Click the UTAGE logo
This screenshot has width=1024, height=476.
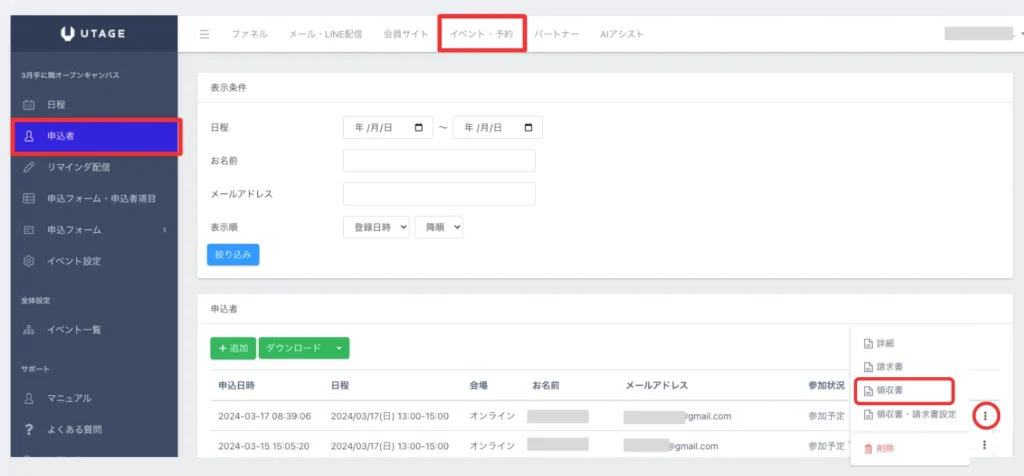(93, 34)
